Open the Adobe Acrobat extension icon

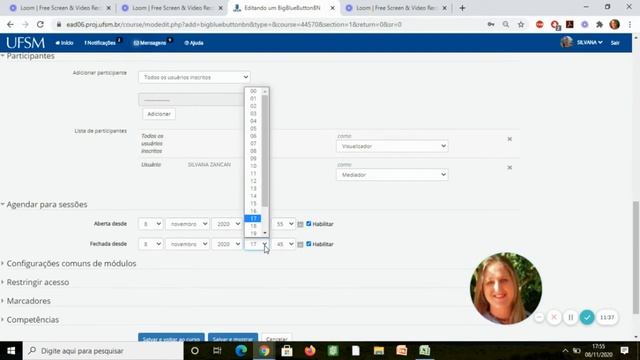pyautogui.click(x=570, y=24)
